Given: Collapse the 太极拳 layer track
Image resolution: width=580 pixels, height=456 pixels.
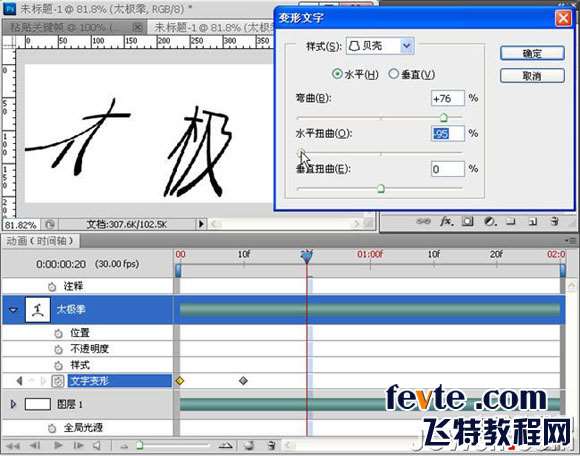Looking at the screenshot, I should (13, 310).
